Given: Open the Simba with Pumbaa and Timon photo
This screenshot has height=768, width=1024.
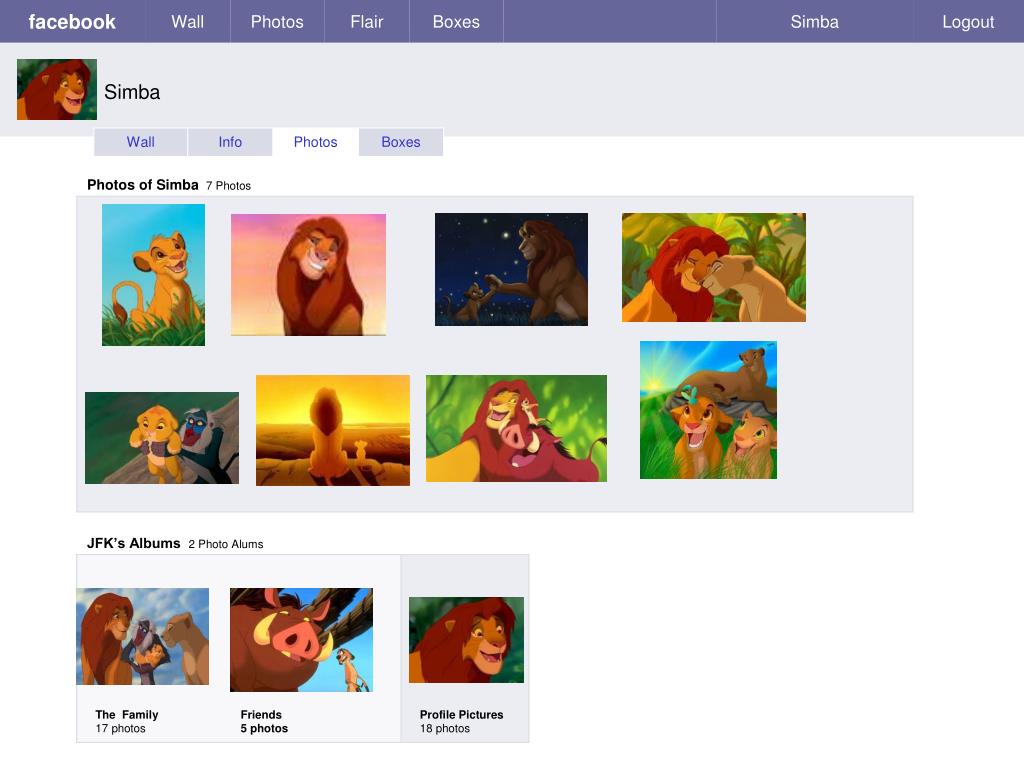Looking at the screenshot, I should click(x=517, y=428).
